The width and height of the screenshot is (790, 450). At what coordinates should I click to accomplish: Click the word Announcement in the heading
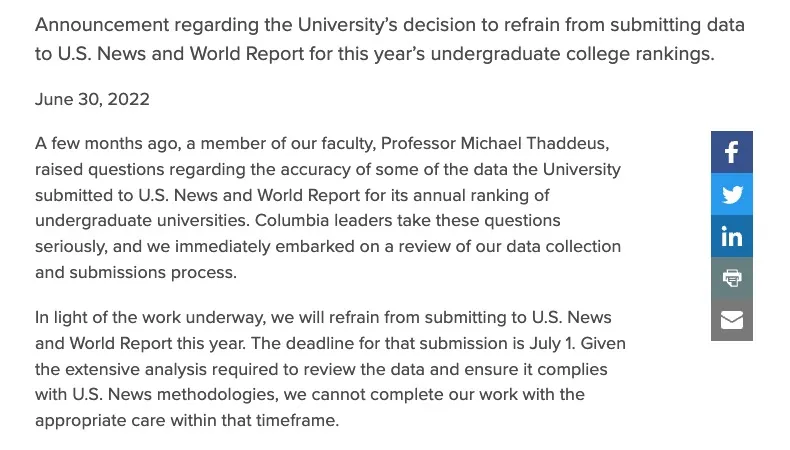click(x=101, y=24)
